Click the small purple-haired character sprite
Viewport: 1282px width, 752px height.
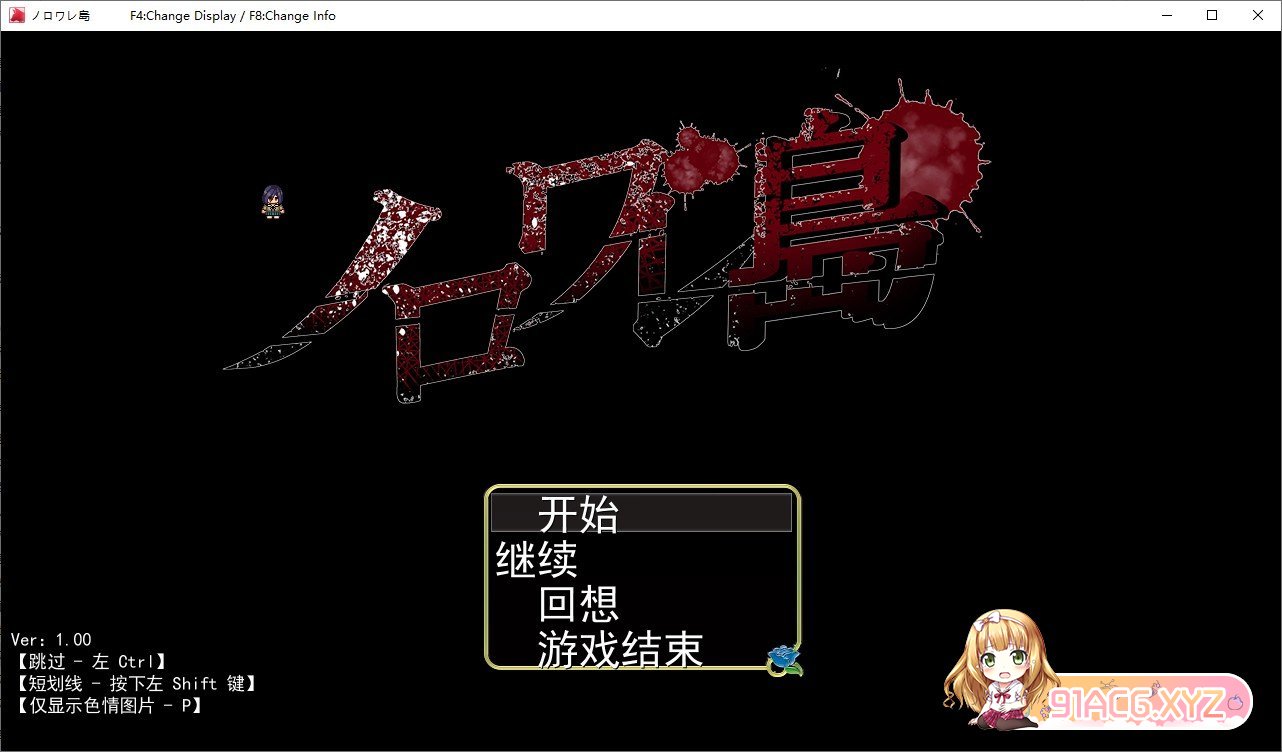click(x=273, y=202)
